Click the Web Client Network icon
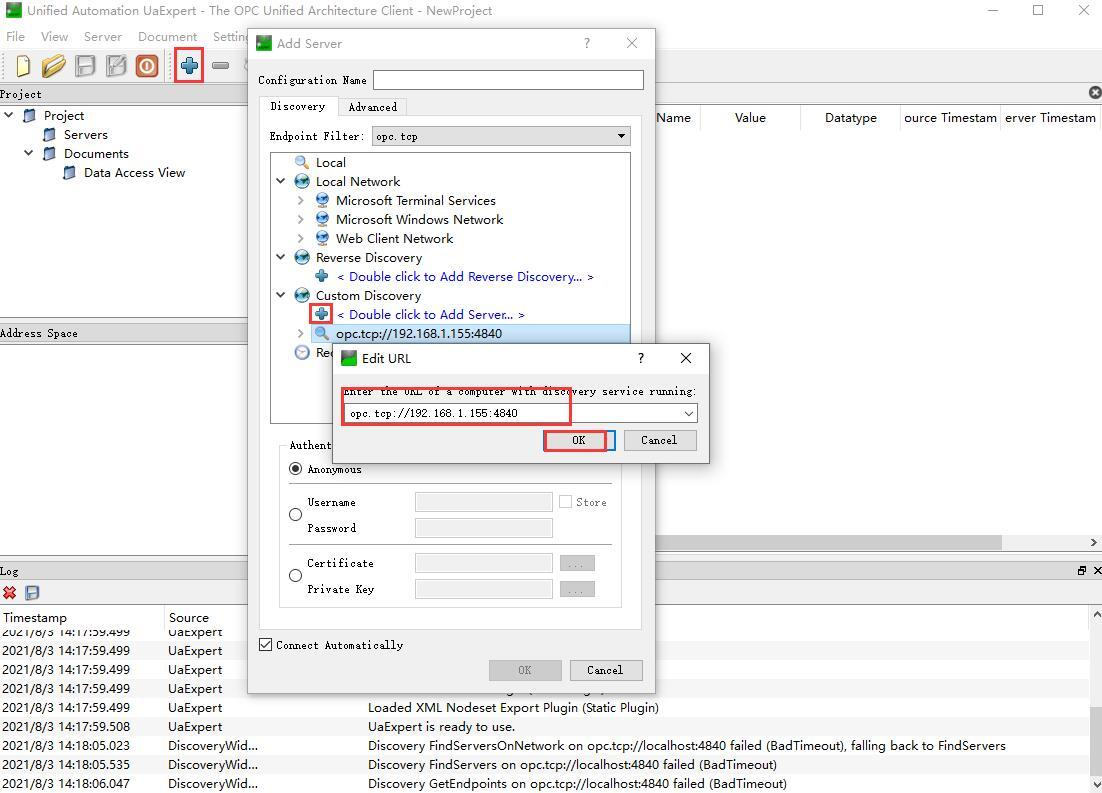The image size is (1102, 793). coord(322,238)
